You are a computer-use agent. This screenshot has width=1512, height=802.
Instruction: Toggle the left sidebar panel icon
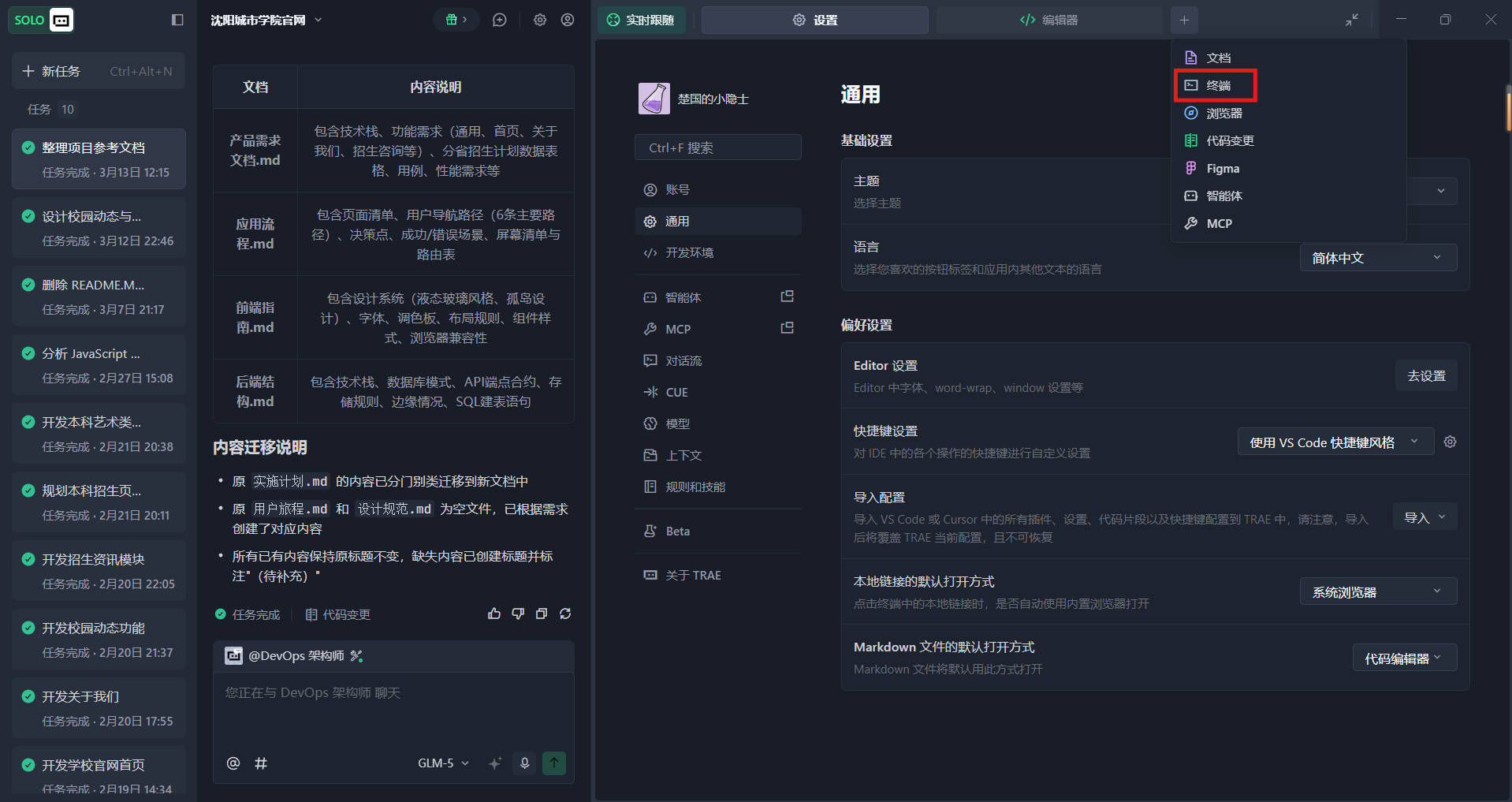pos(177,20)
